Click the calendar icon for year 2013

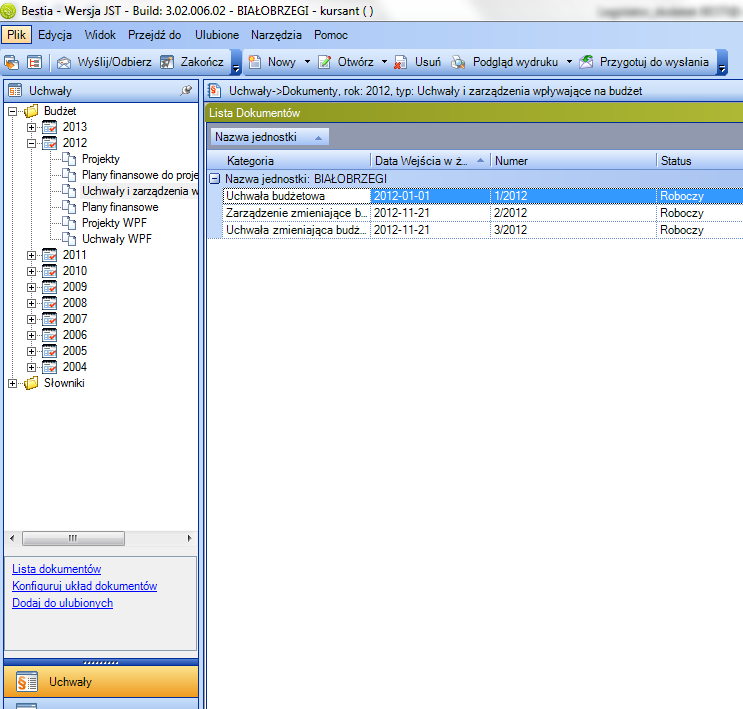click(49, 127)
